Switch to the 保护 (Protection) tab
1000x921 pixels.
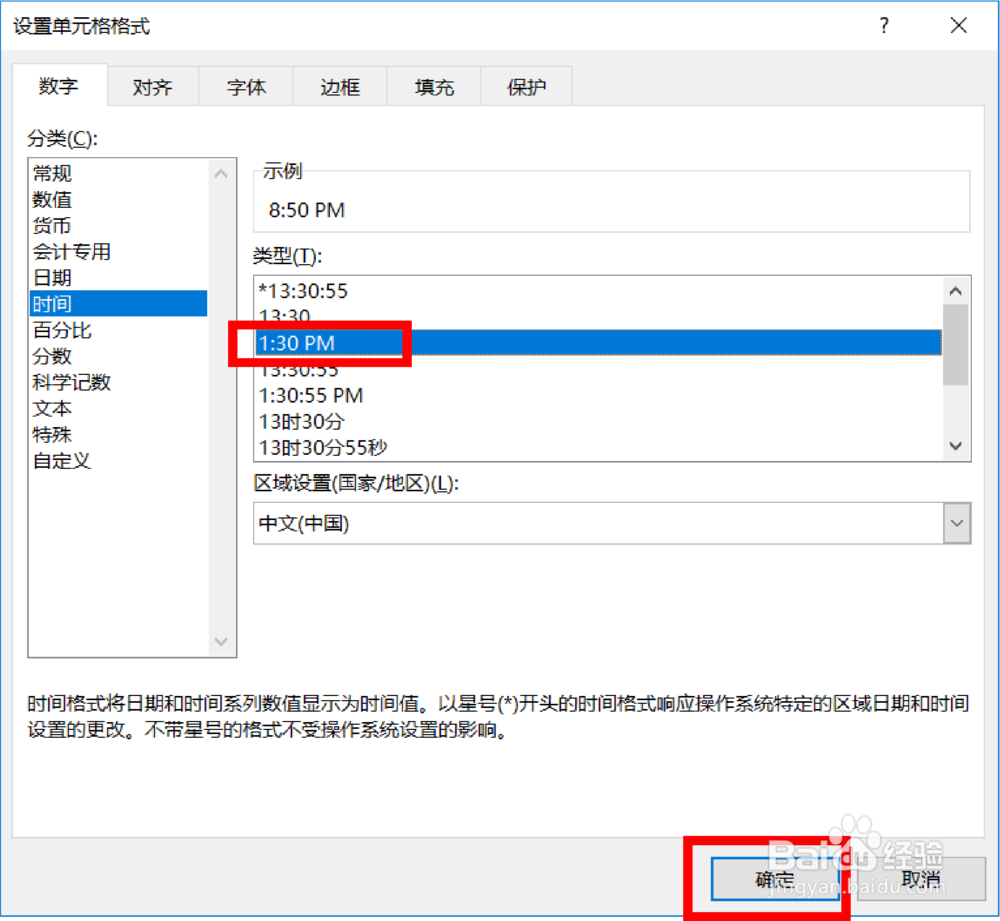525,87
